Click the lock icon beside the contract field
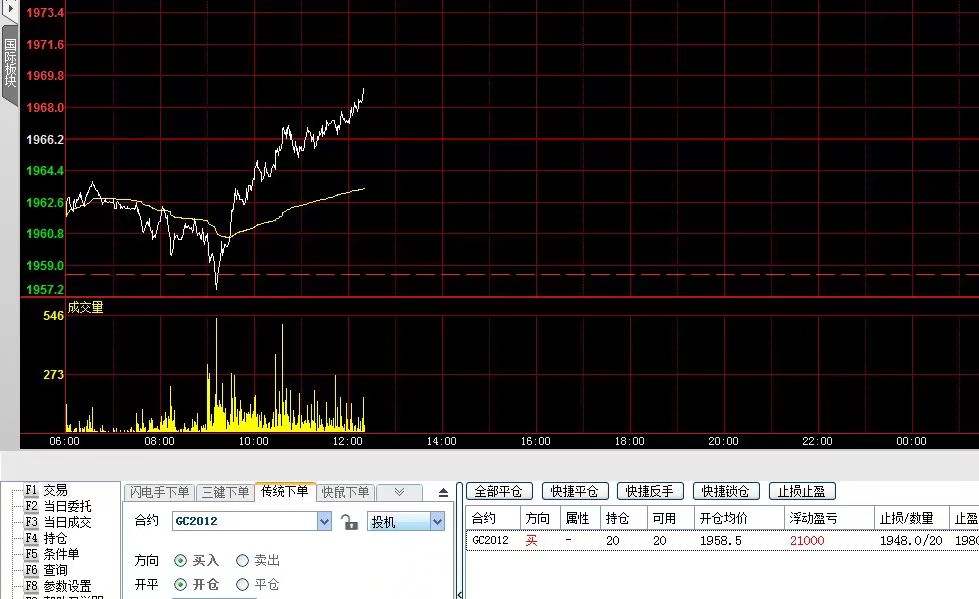The image size is (979, 599). pos(350,522)
